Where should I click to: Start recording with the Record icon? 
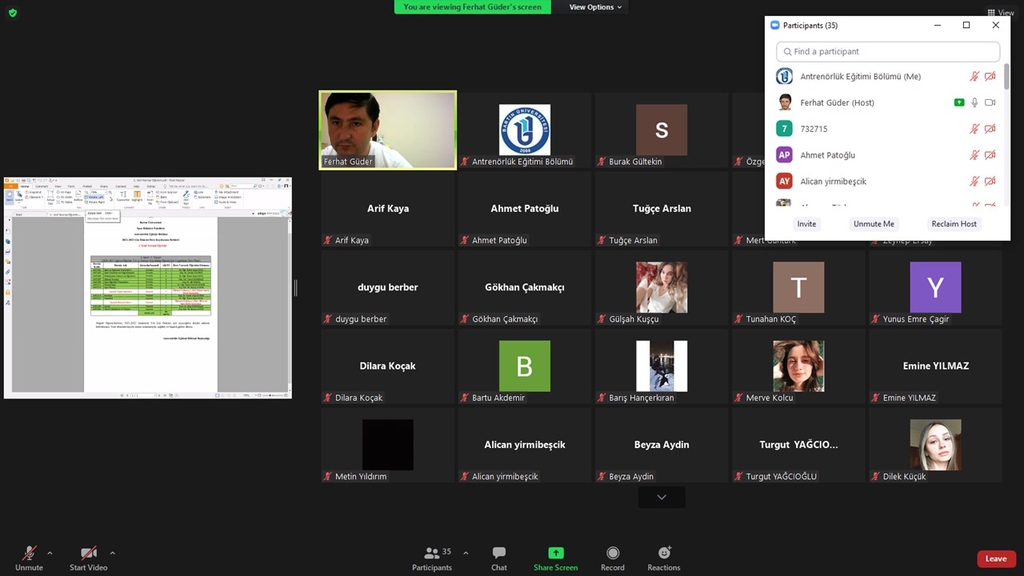coord(612,553)
